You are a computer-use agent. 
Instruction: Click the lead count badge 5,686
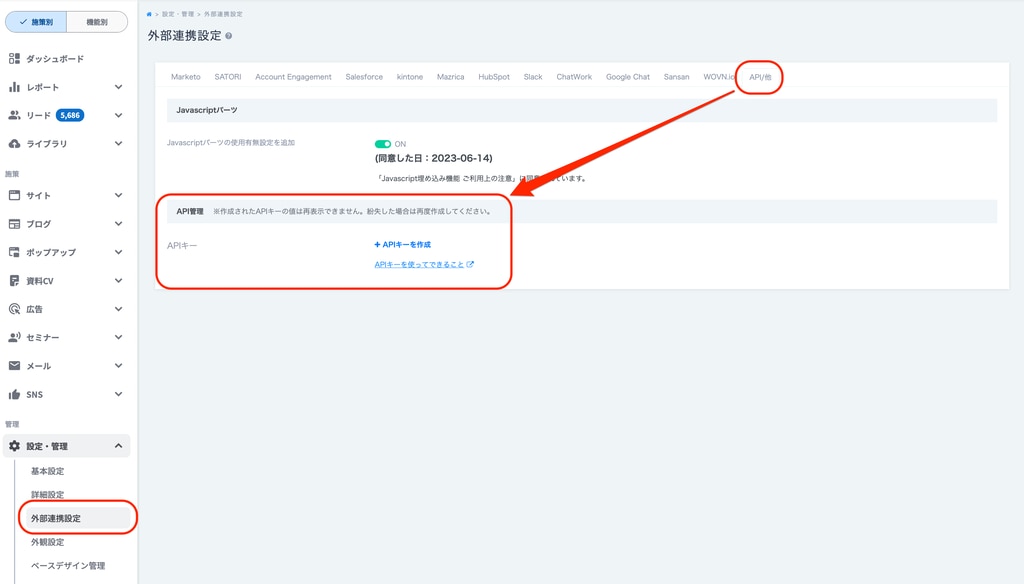pos(70,116)
